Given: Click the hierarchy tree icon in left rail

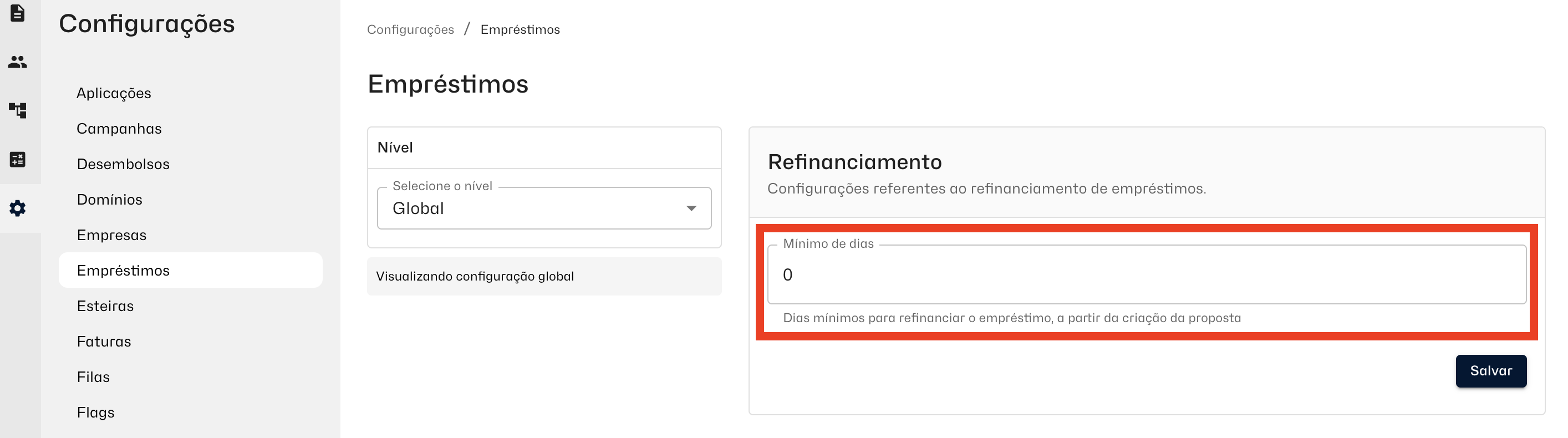Looking at the screenshot, I should click(18, 110).
